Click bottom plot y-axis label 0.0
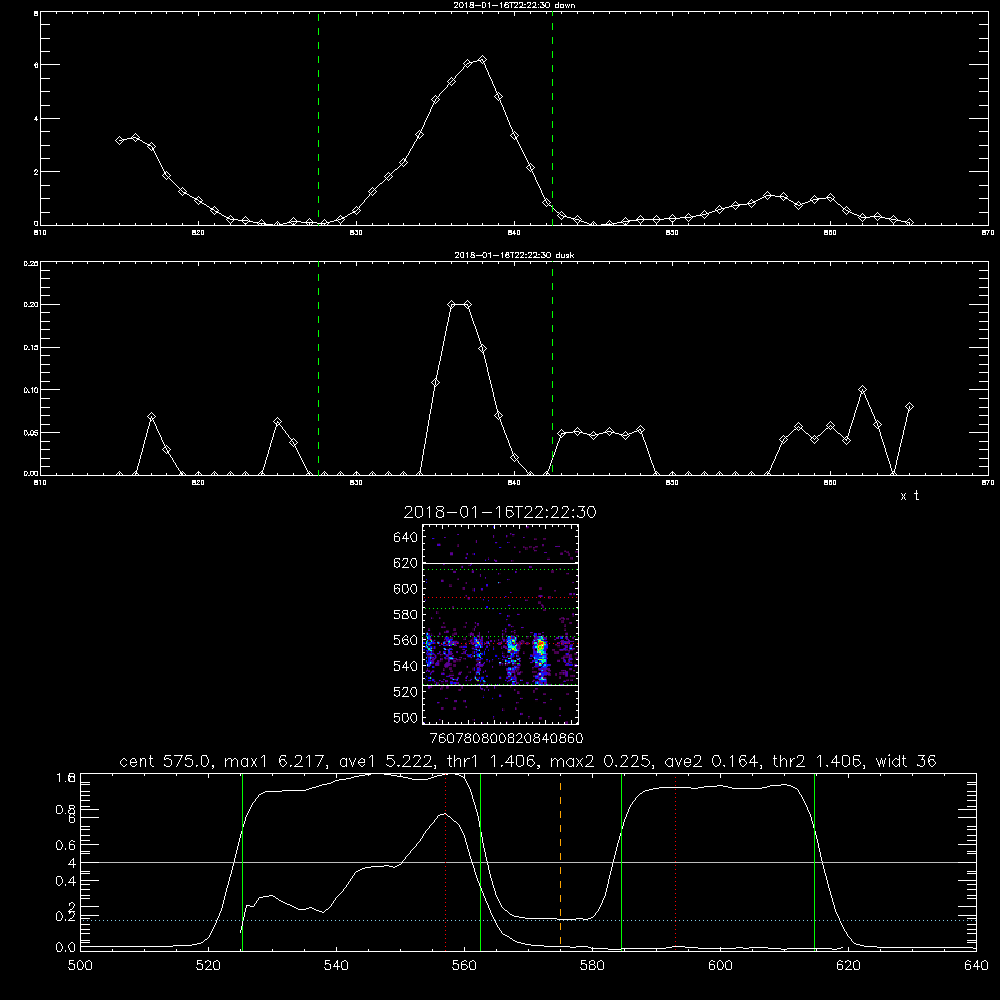1000x1000 pixels. [x=66, y=947]
